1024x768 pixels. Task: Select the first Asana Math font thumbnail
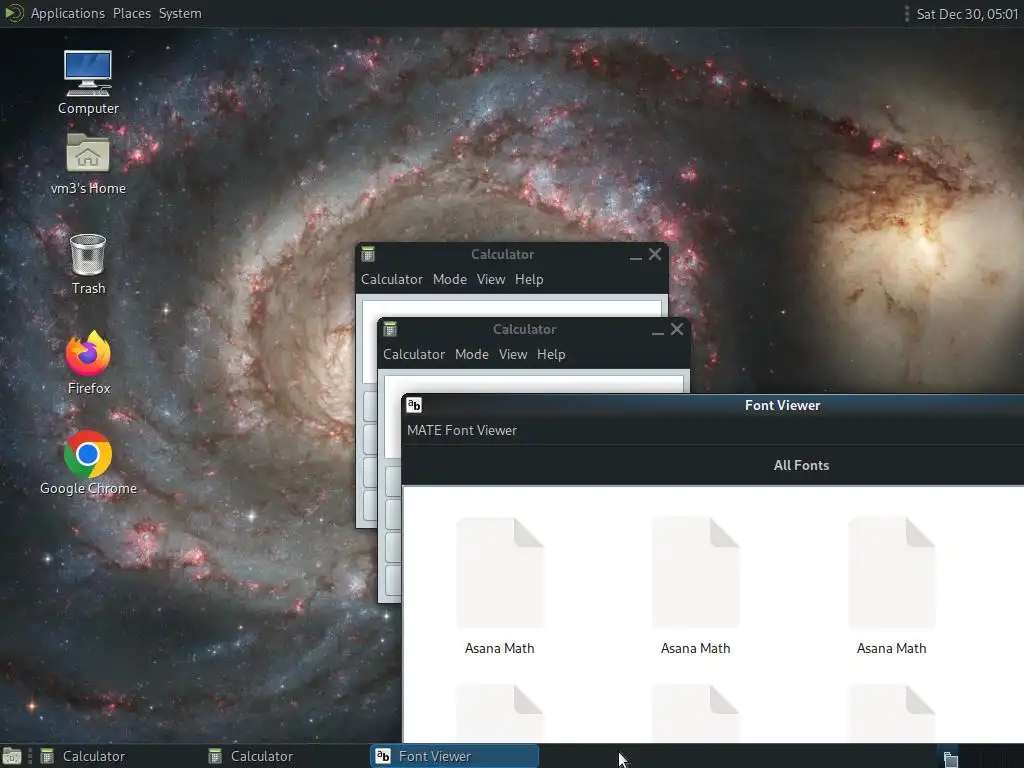500,572
